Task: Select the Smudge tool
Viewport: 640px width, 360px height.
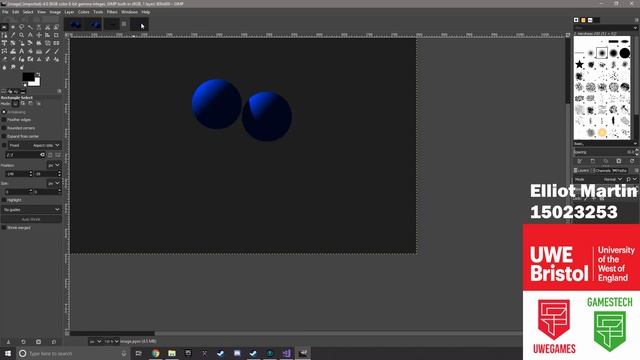Action: [x=13, y=67]
